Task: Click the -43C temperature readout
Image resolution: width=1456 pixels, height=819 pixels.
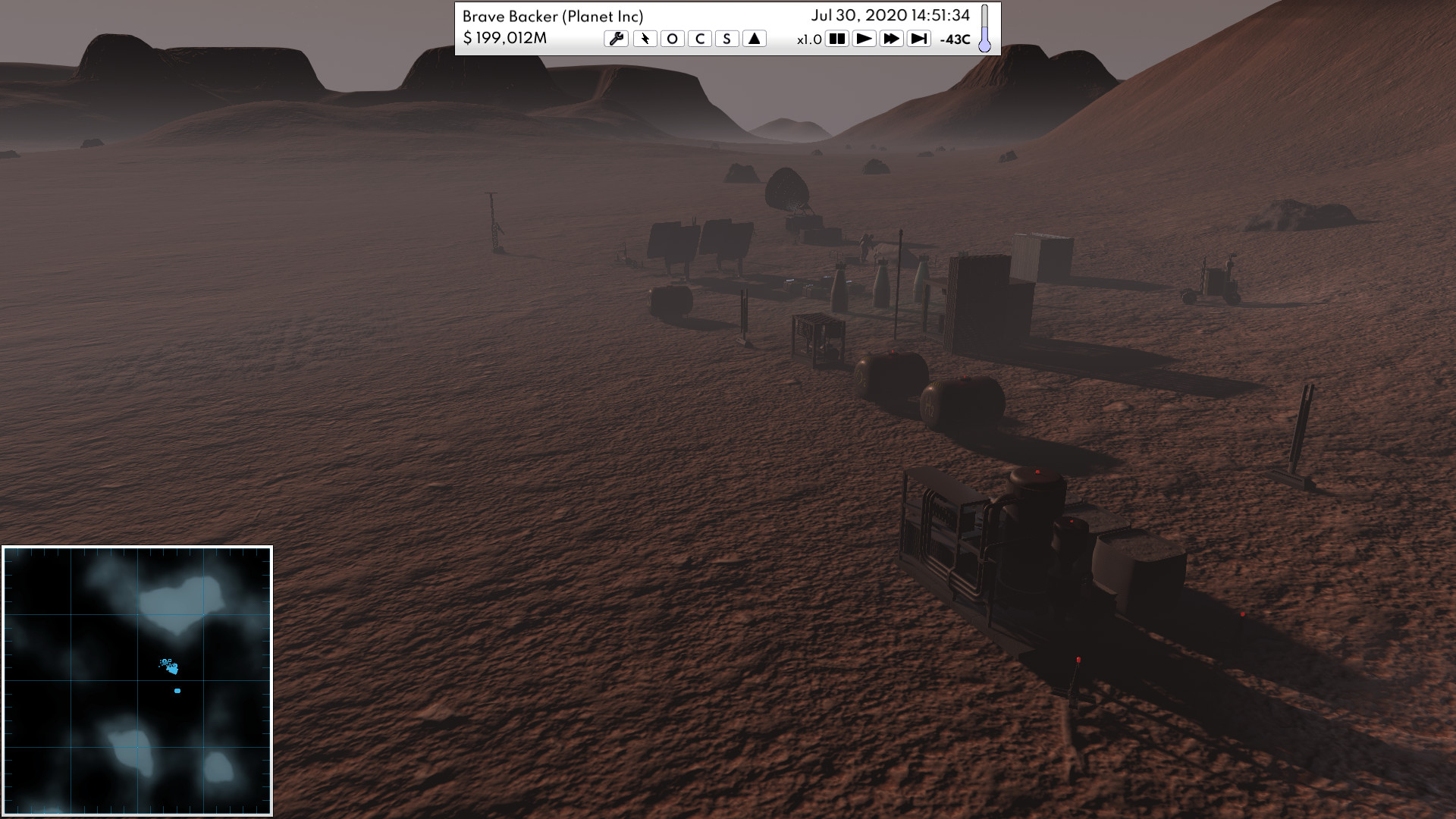Action: (x=955, y=39)
